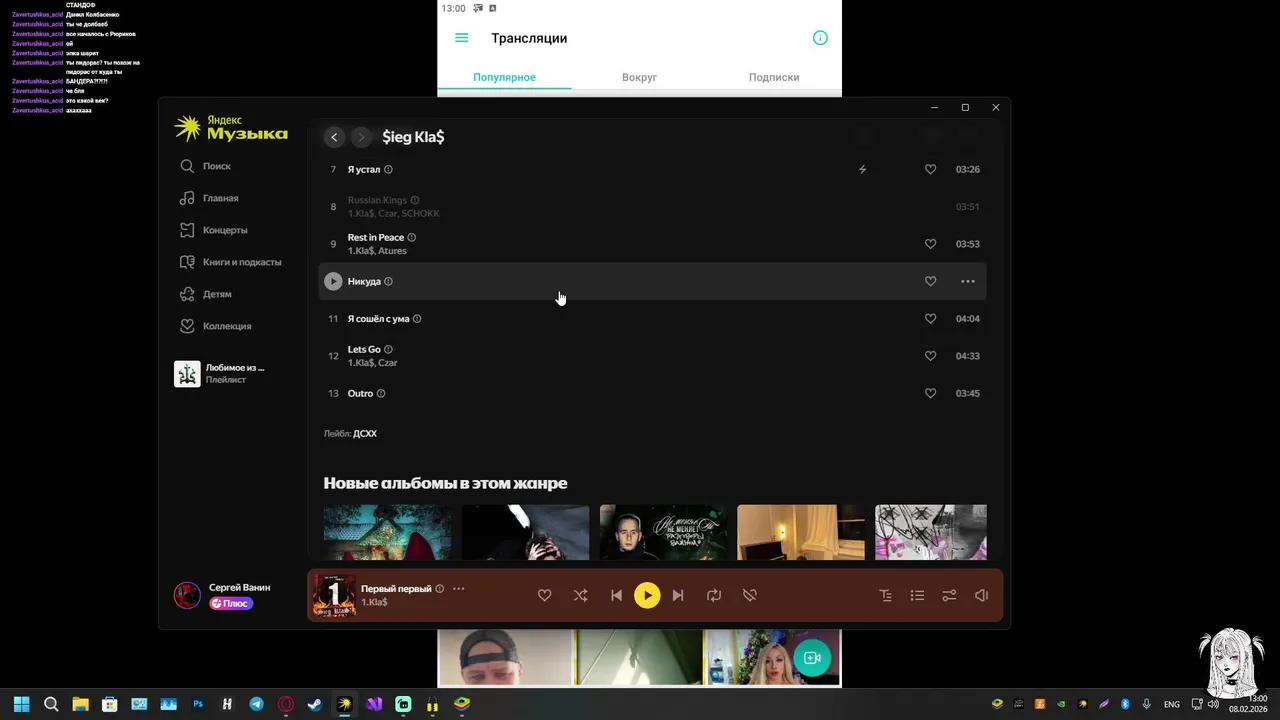Screen dimensions: 1280x720
Task: Open lyrics view in player bar
Action: pyautogui.click(x=885, y=595)
